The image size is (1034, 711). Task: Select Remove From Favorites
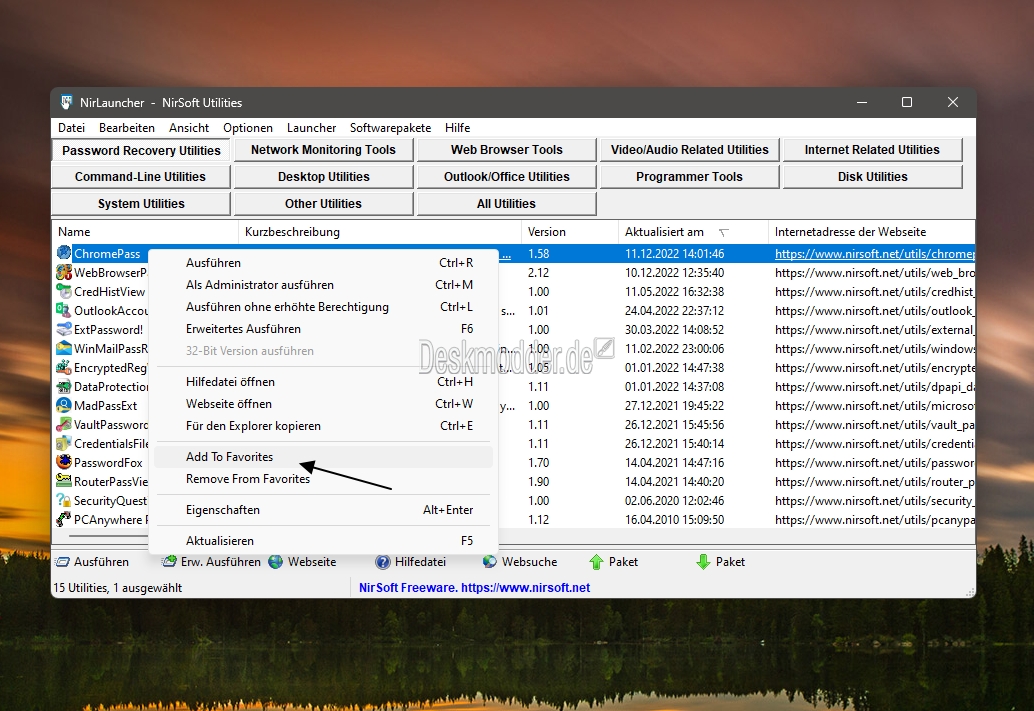point(323,479)
